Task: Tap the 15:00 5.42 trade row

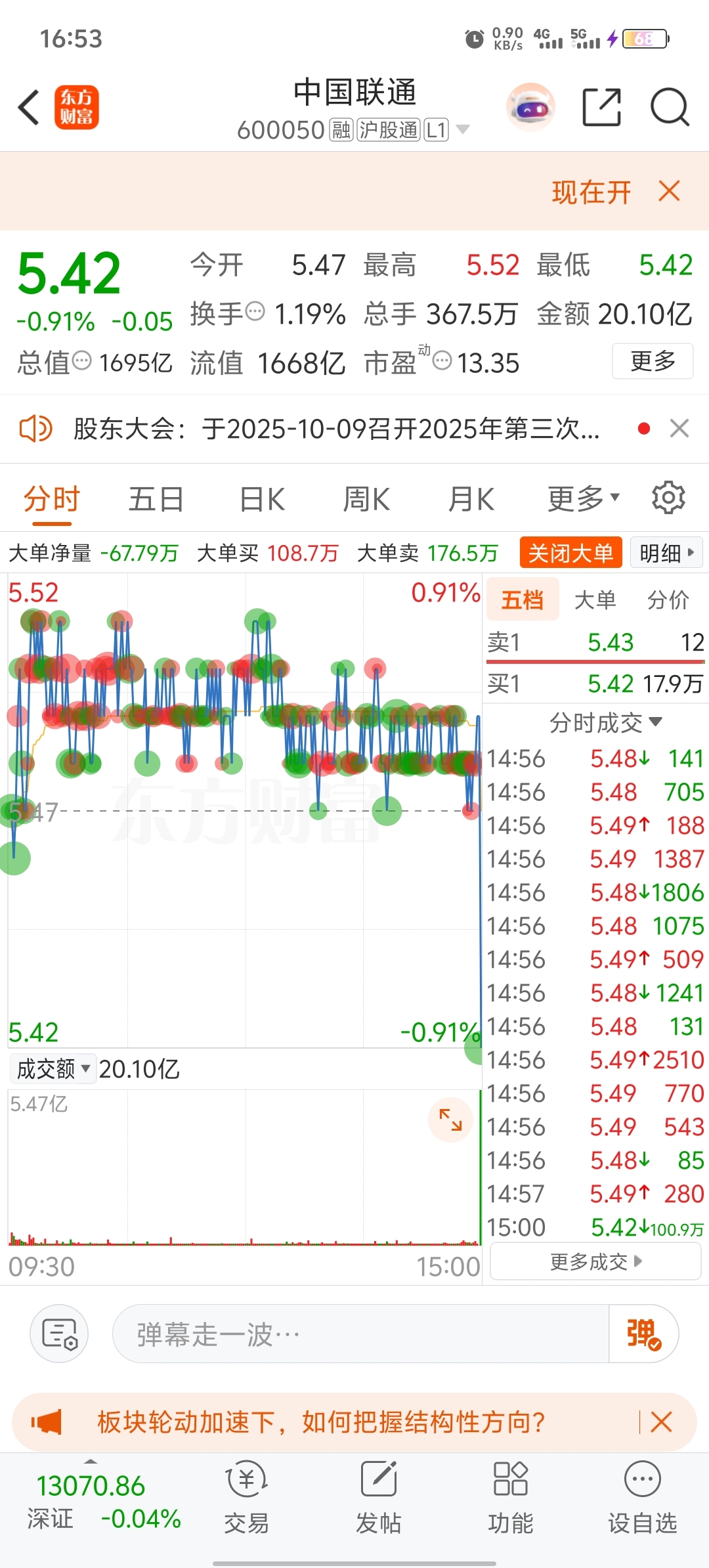Action: click(x=595, y=1227)
